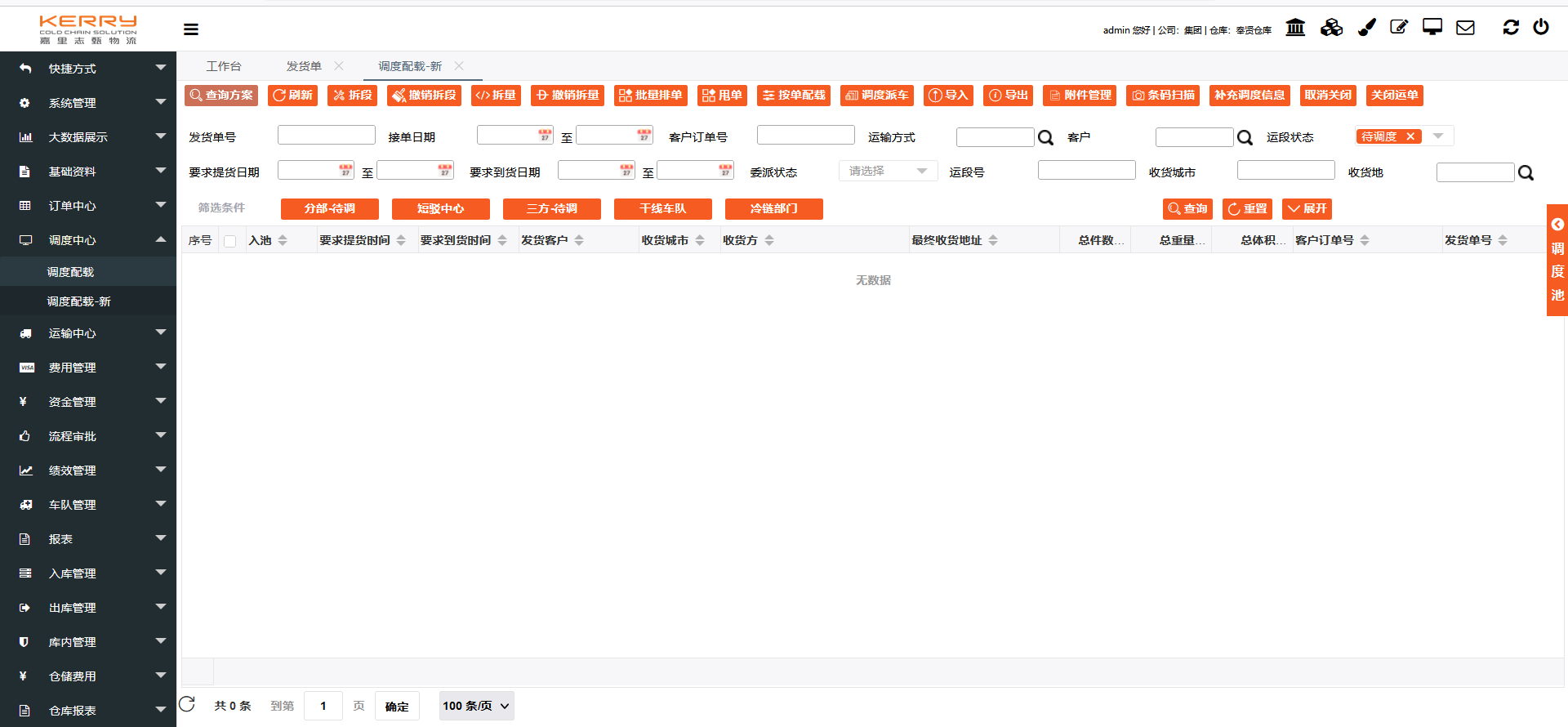The width and height of the screenshot is (1568, 727).
Task: Click the monitor screen icon in header
Action: point(1432,28)
